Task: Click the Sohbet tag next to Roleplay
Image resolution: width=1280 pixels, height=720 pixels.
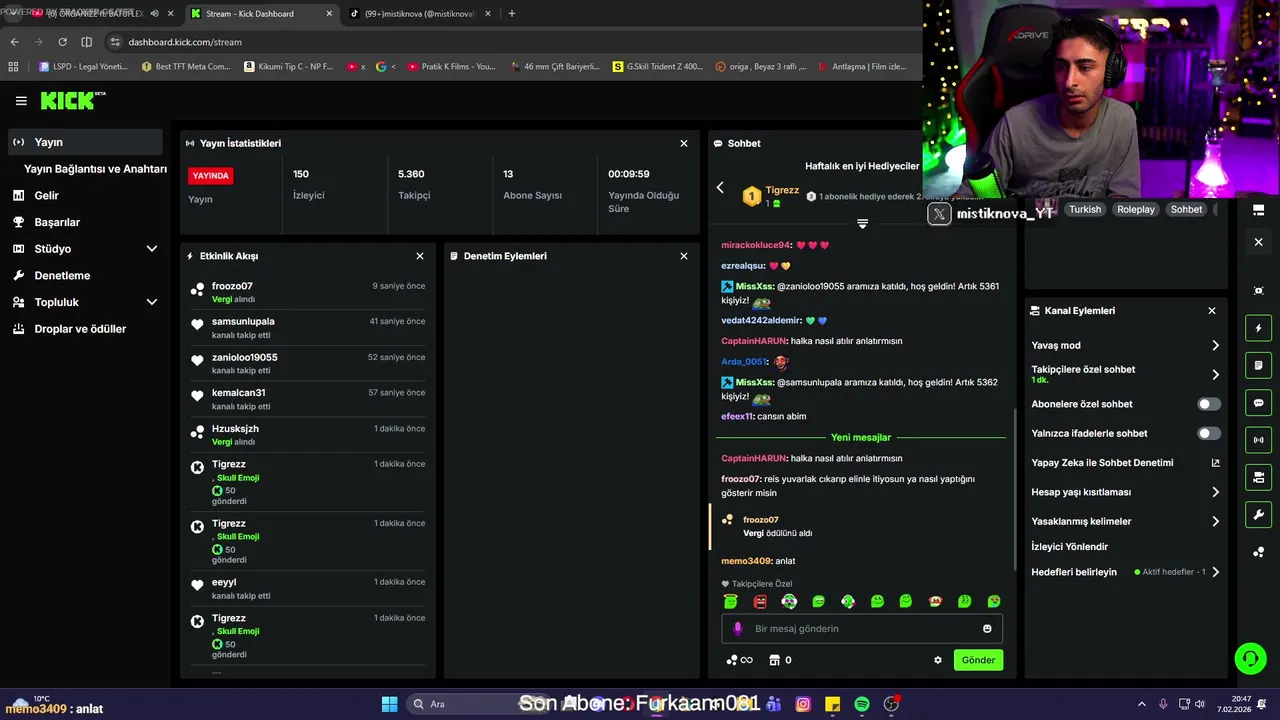Action: coord(1186,210)
